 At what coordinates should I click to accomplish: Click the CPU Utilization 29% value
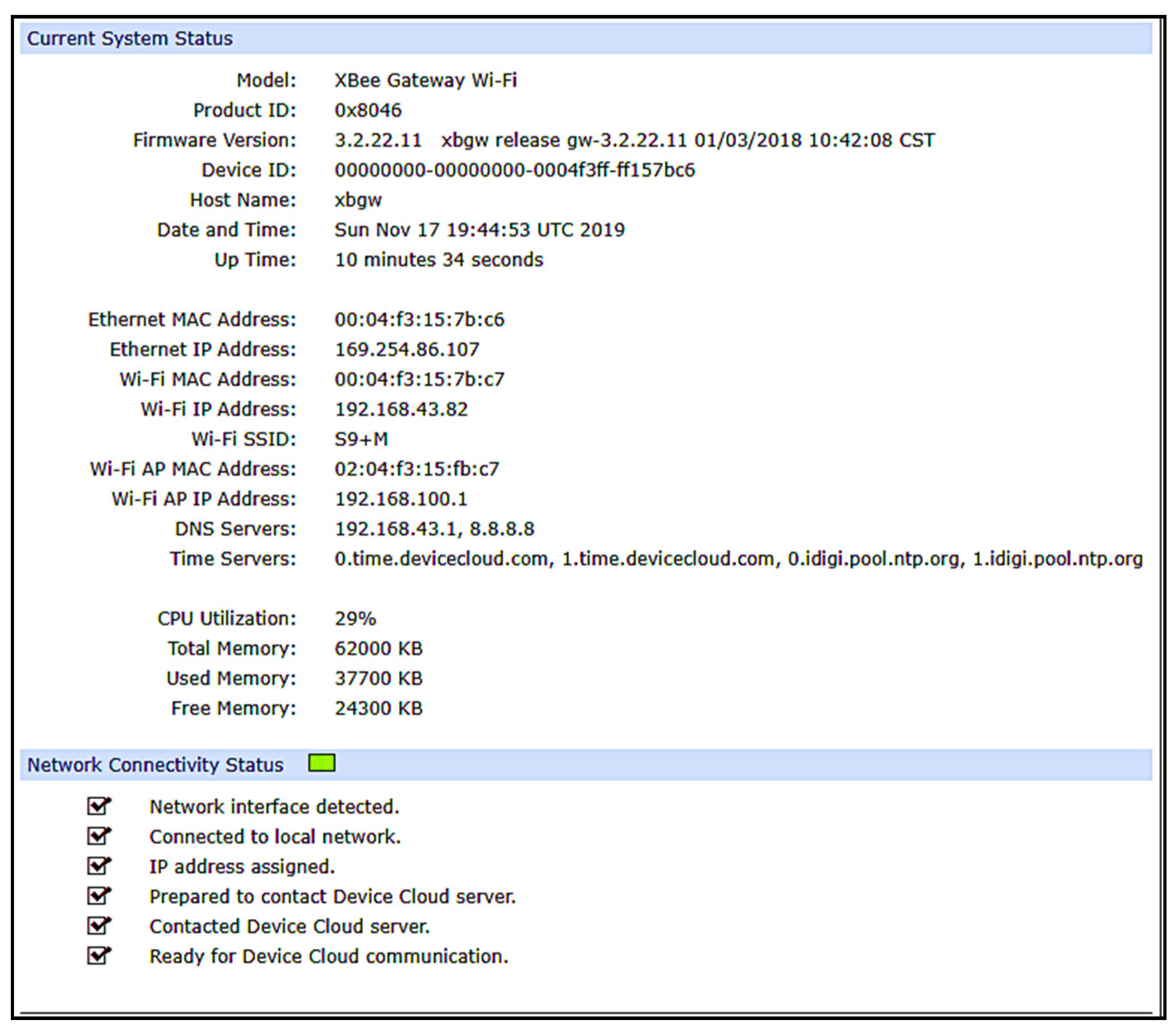point(355,619)
